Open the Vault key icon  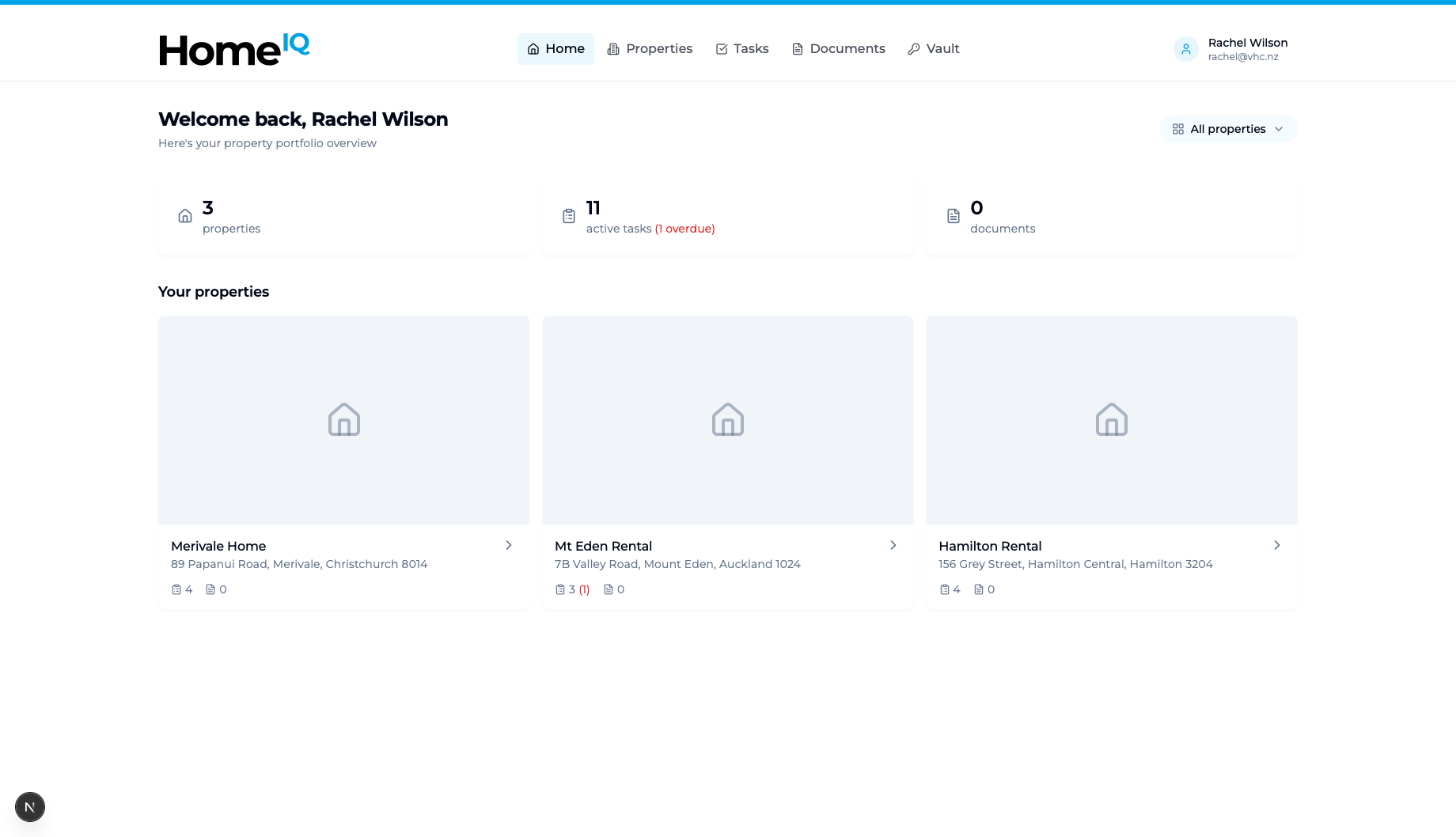click(914, 48)
